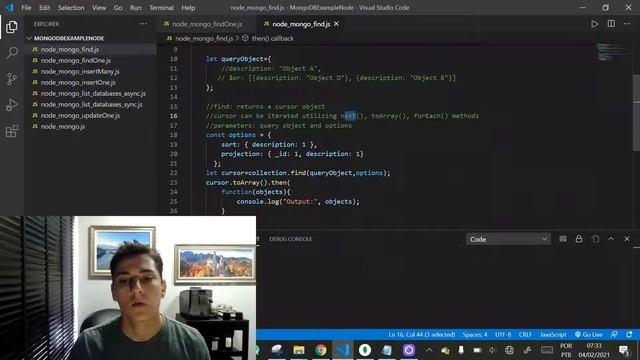This screenshot has width=640, height=360.
Task: Close the node_mongo_find.js tab
Action: (x=336, y=24)
